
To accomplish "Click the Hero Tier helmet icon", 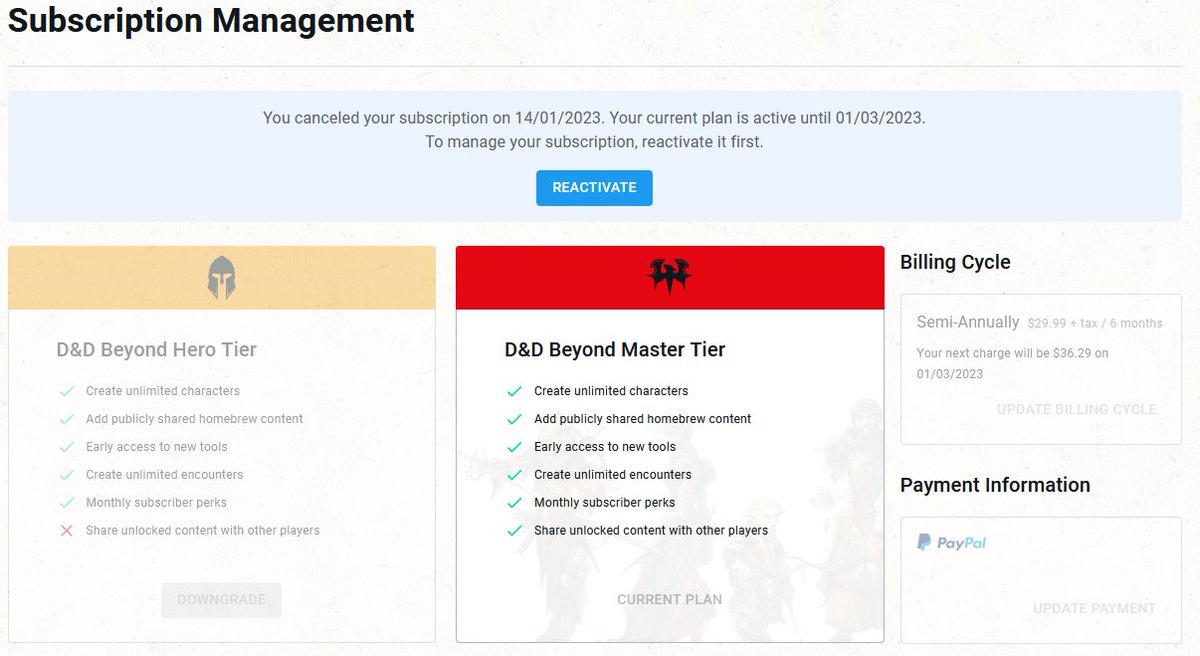I will [x=222, y=277].
